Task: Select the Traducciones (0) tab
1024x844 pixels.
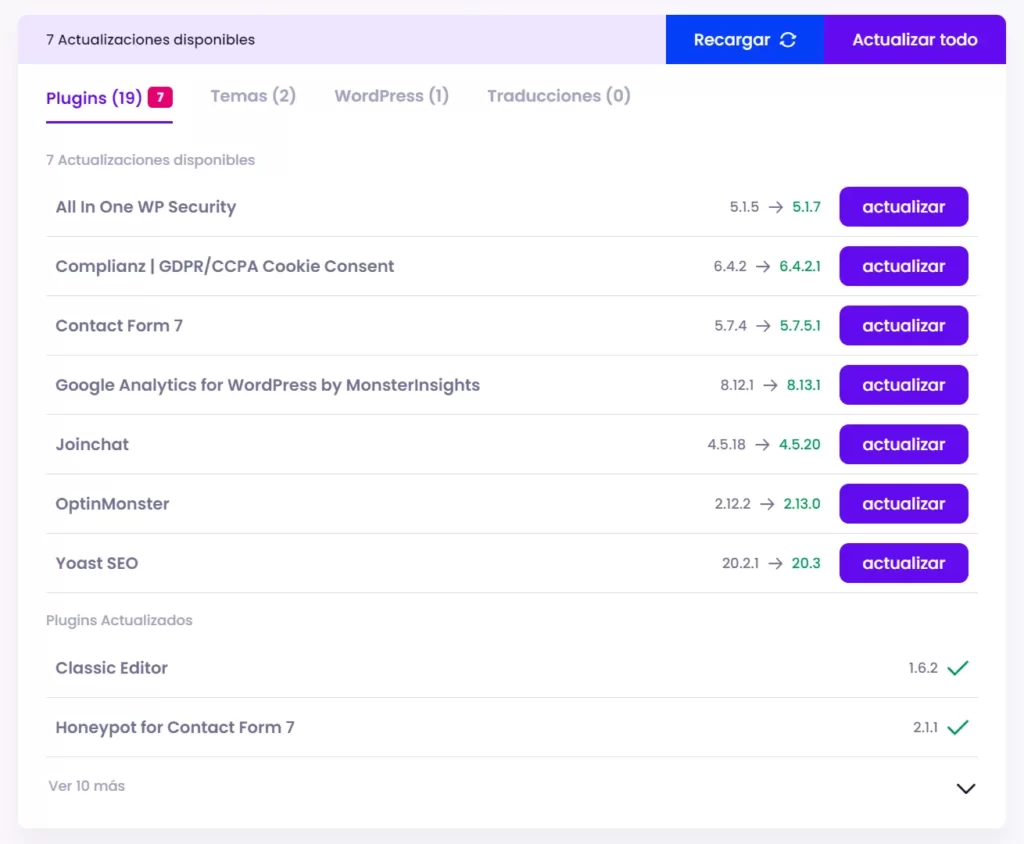Action: click(558, 96)
